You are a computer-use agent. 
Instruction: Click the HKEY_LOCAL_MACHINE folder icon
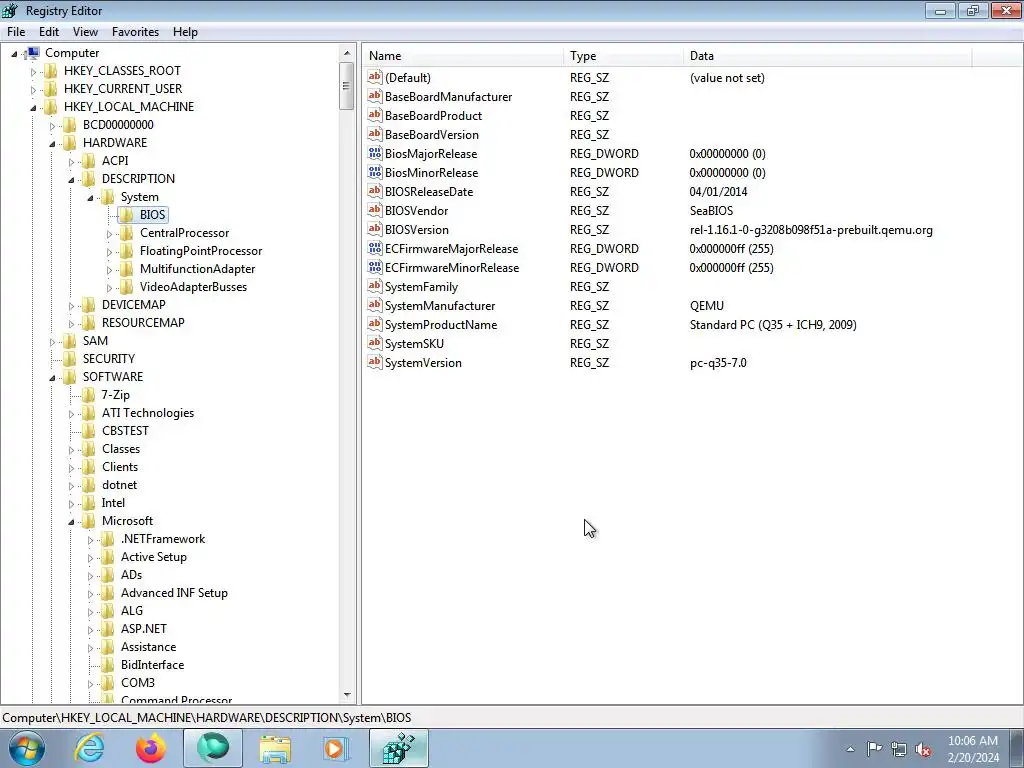(51, 106)
